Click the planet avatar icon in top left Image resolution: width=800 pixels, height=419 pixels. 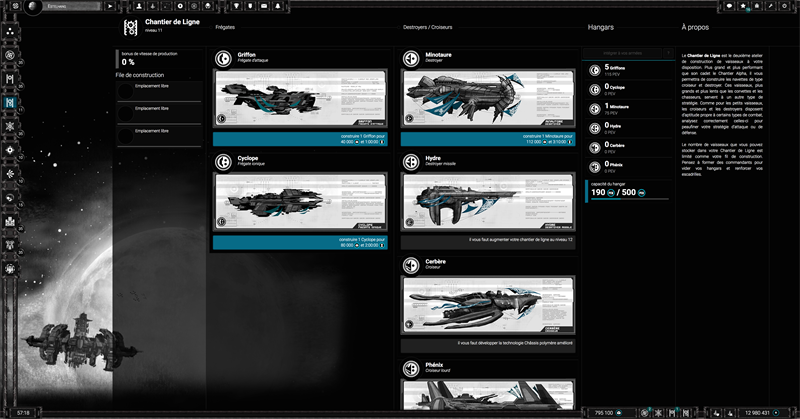pos(34,7)
